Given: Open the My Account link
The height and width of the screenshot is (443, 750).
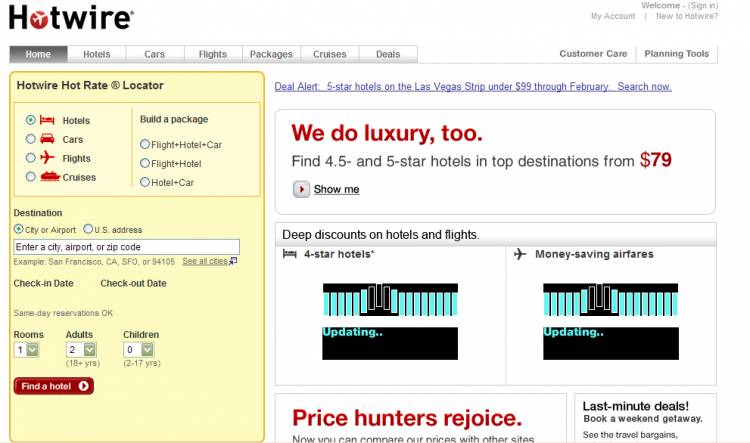Looking at the screenshot, I should [x=613, y=16].
